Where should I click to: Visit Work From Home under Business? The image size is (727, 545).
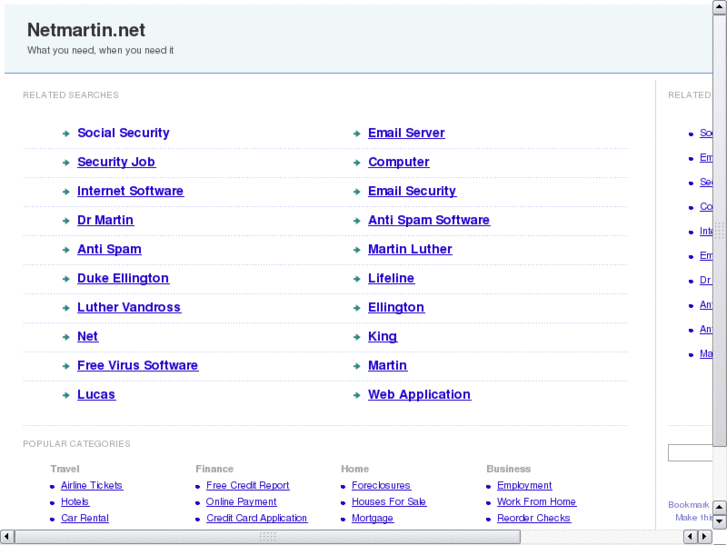point(536,502)
